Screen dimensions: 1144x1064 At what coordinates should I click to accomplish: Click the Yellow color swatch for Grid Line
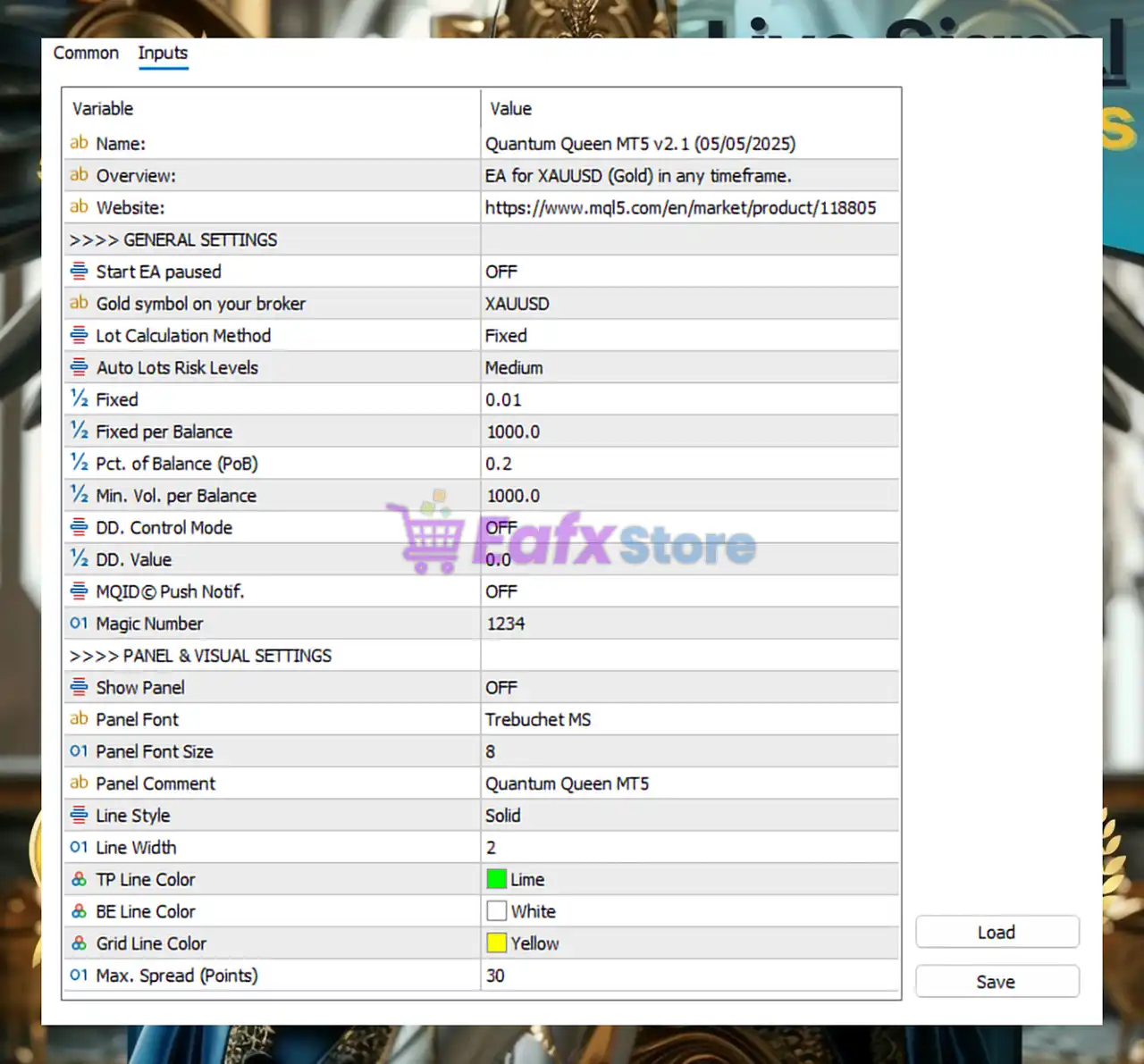click(x=496, y=943)
